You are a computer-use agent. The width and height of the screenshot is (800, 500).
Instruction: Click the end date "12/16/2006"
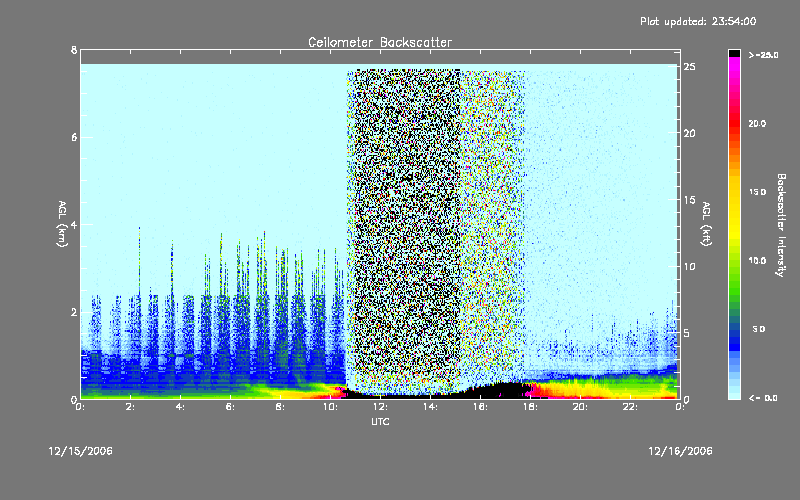point(680,451)
